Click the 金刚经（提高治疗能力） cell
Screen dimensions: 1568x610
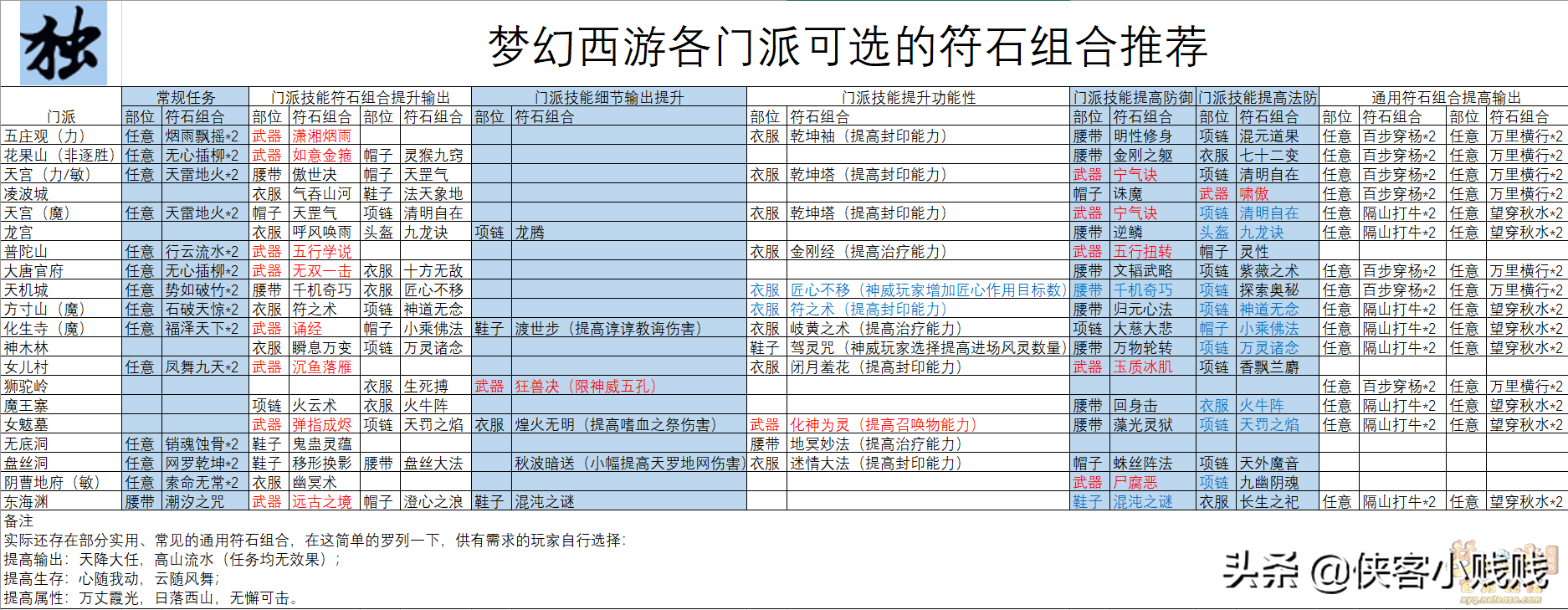point(929,251)
